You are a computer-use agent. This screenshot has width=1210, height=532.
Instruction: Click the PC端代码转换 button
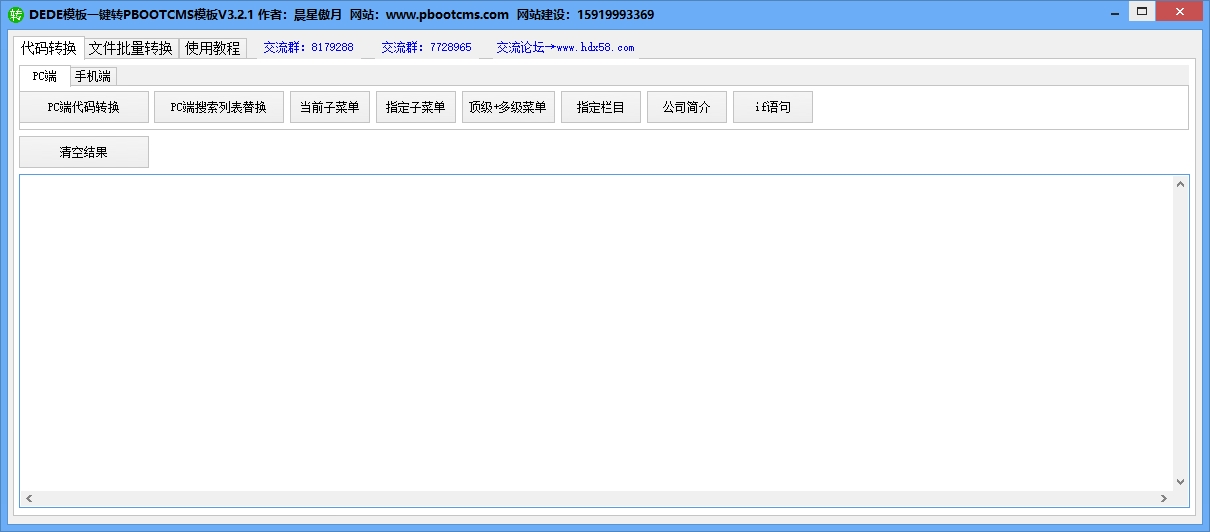point(84,108)
